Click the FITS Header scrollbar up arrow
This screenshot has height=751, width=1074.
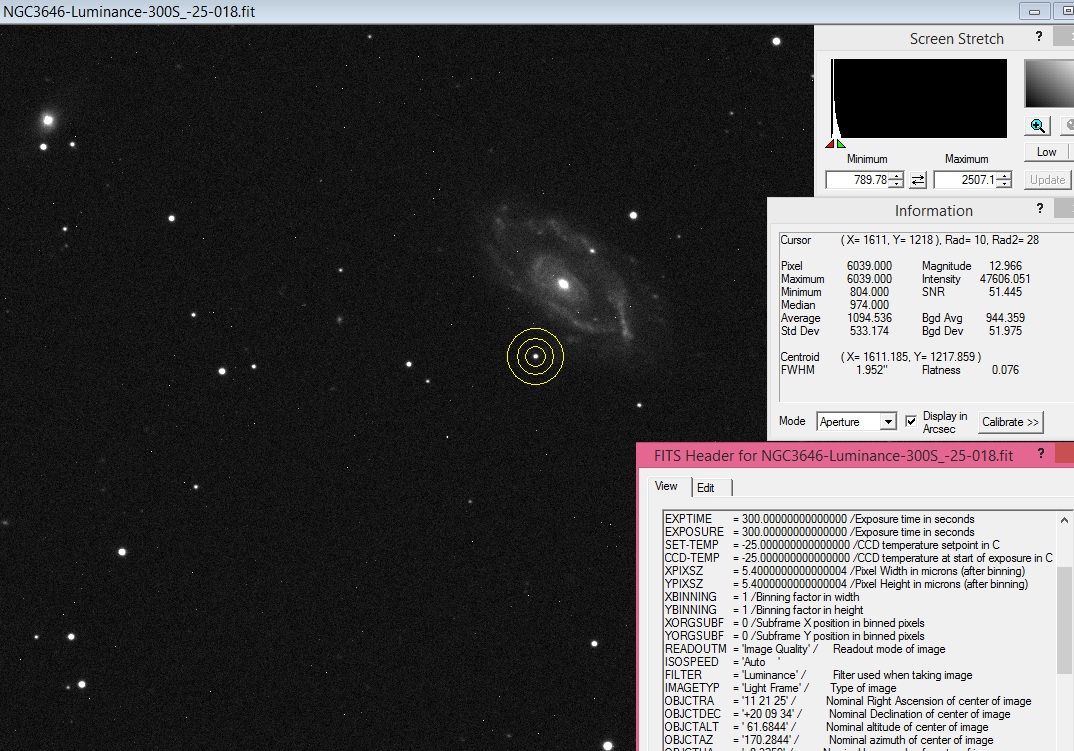(x=1064, y=518)
